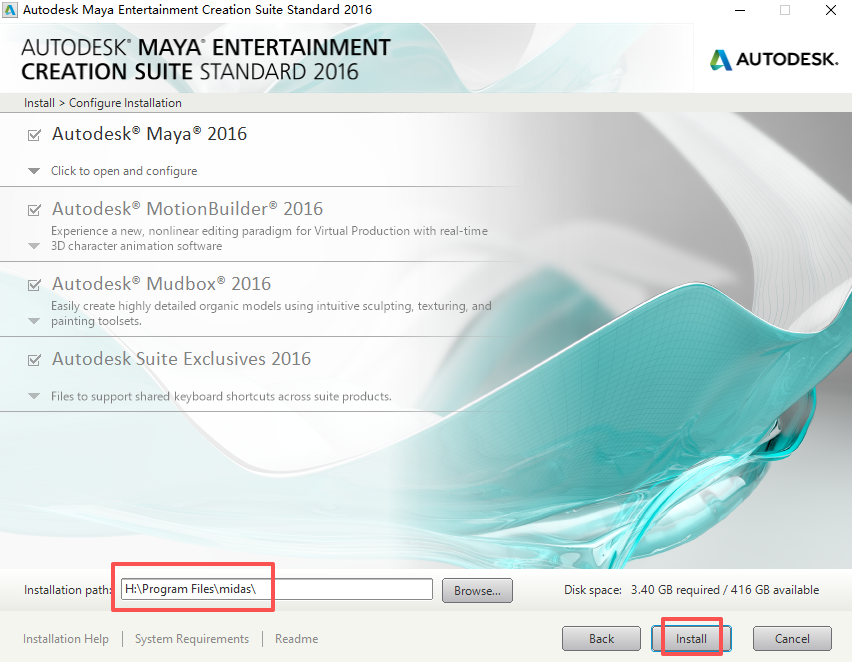Open the Readme link
The width and height of the screenshot is (852, 662).
pos(296,639)
